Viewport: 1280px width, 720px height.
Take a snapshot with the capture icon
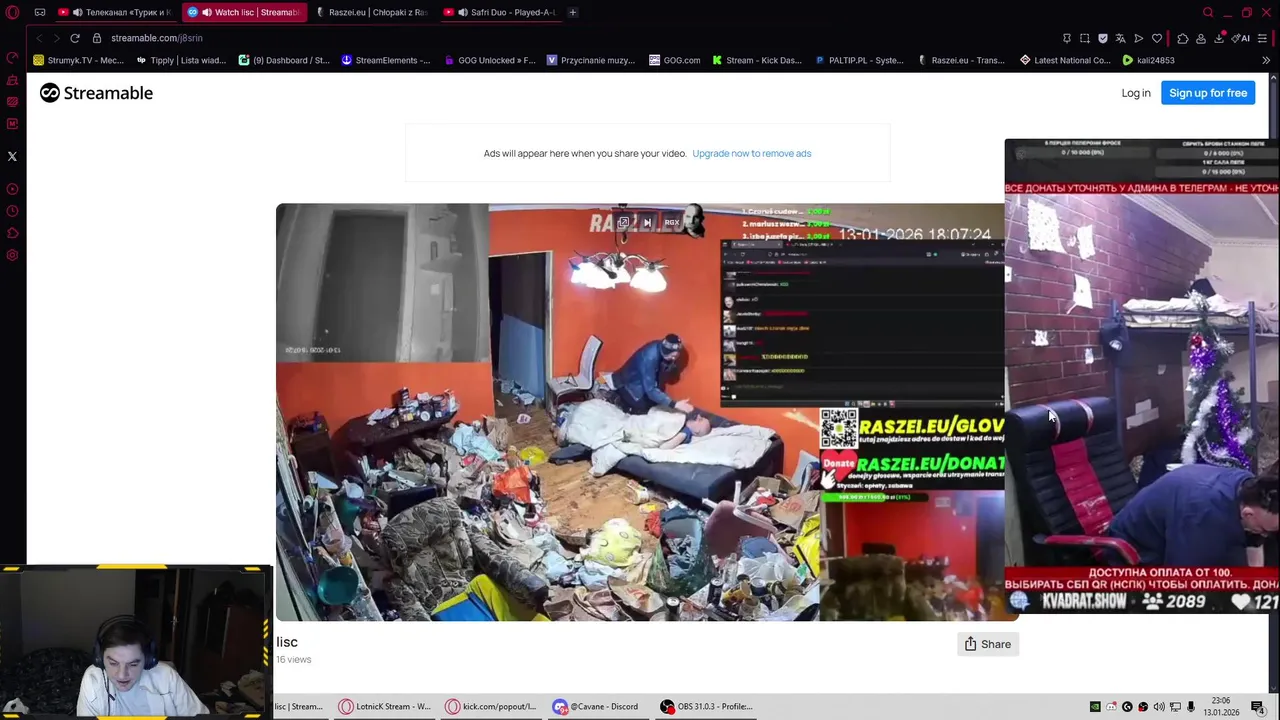click(x=1085, y=38)
